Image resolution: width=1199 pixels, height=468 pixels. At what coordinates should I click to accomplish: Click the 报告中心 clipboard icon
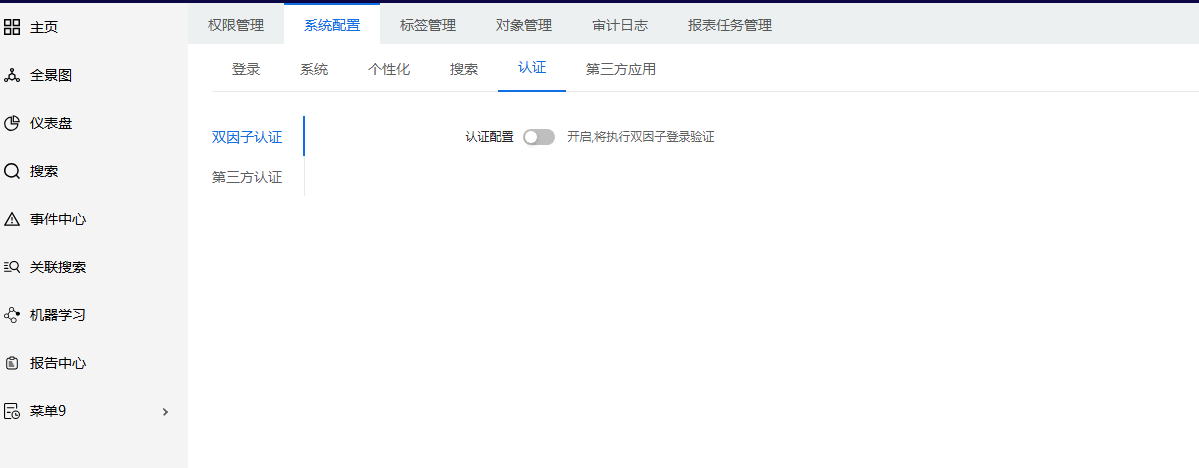pos(11,363)
